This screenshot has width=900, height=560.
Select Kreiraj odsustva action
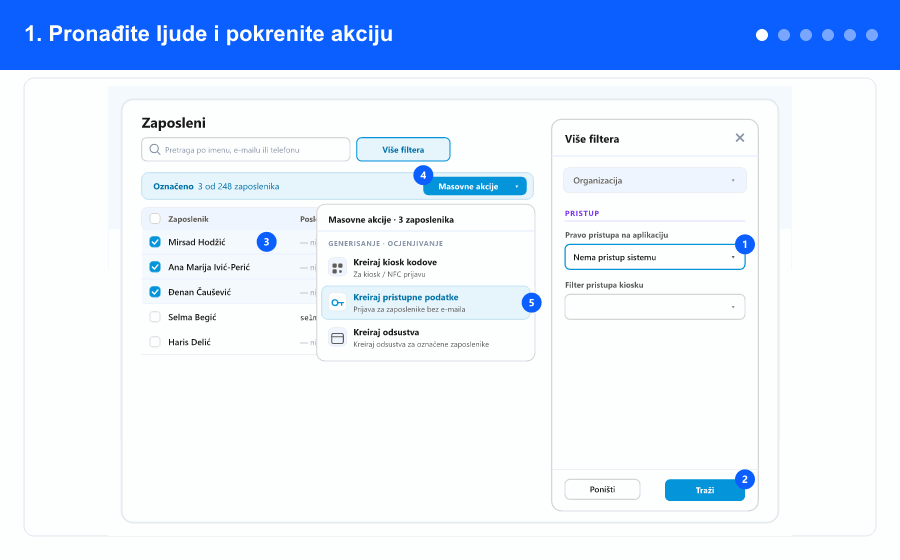(x=426, y=339)
